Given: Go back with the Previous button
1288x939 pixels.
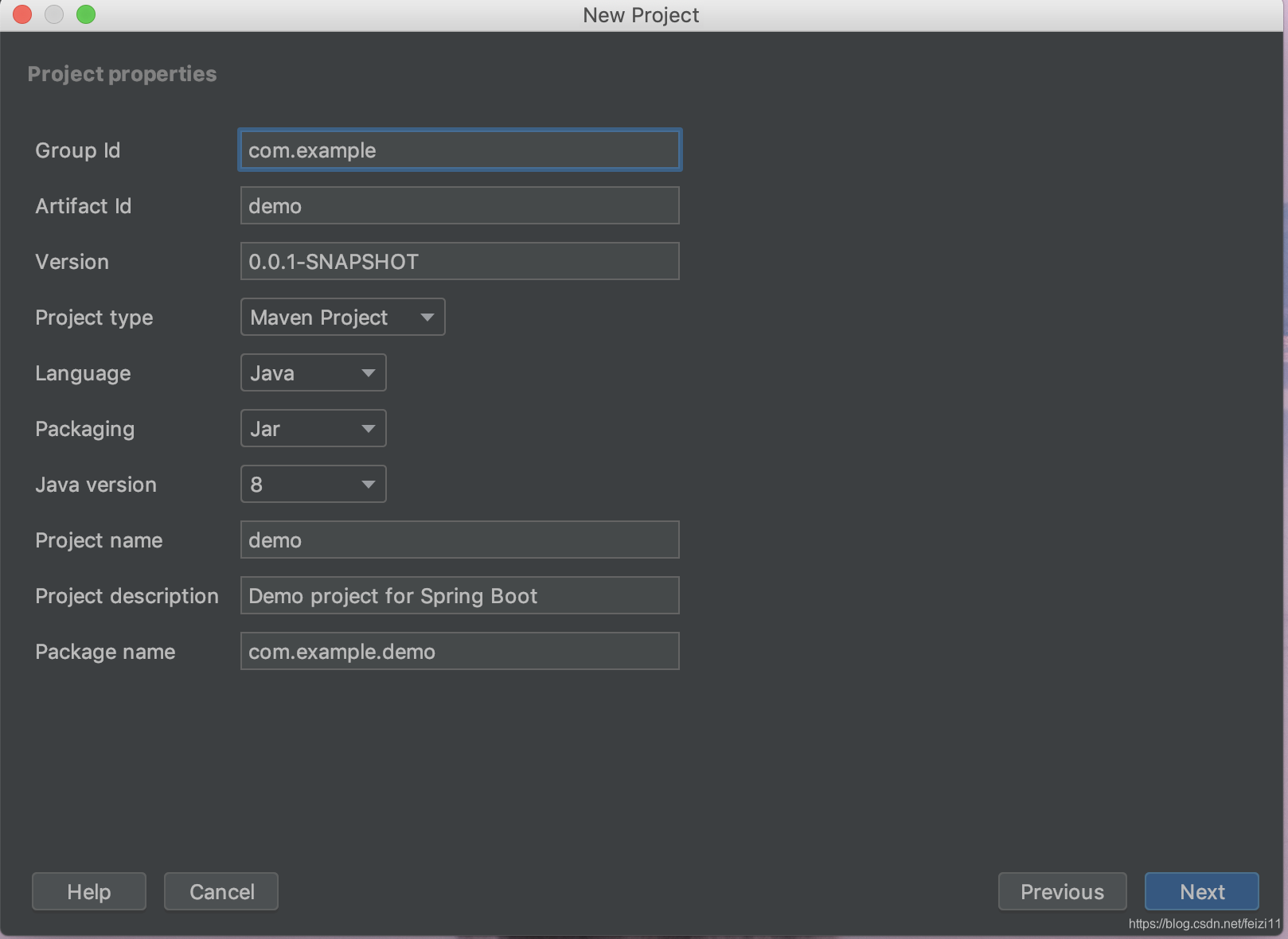Looking at the screenshot, I should click(1062, 891).
